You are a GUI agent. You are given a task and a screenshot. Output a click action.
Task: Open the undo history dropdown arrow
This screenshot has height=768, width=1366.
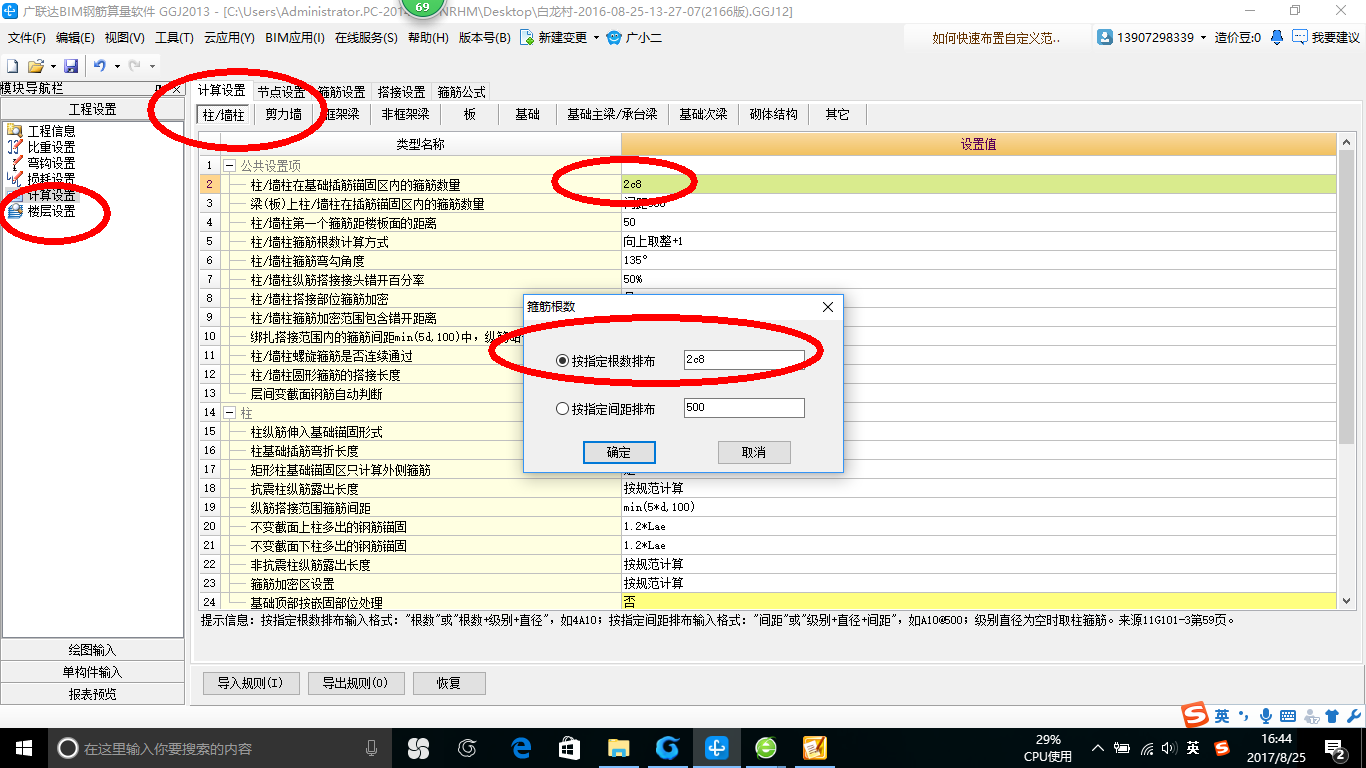click(116, 66)
